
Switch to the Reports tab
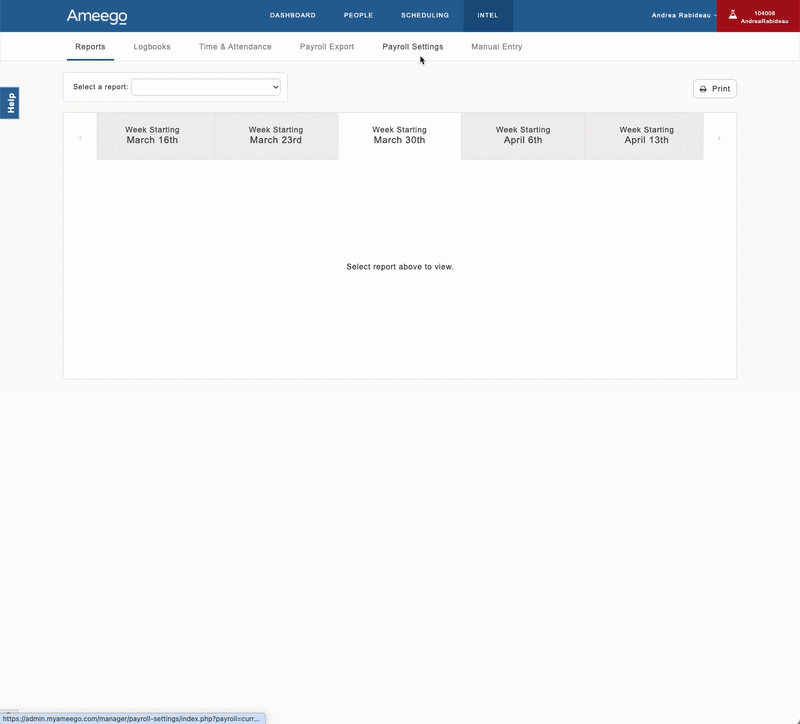tap(90, 46)
